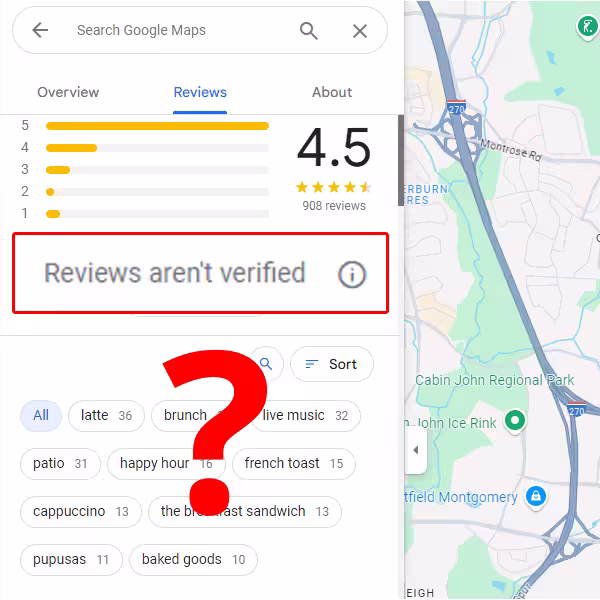600x600 pixels.
Task: Click the 5-star rating bar
Action: pos(157,126)
